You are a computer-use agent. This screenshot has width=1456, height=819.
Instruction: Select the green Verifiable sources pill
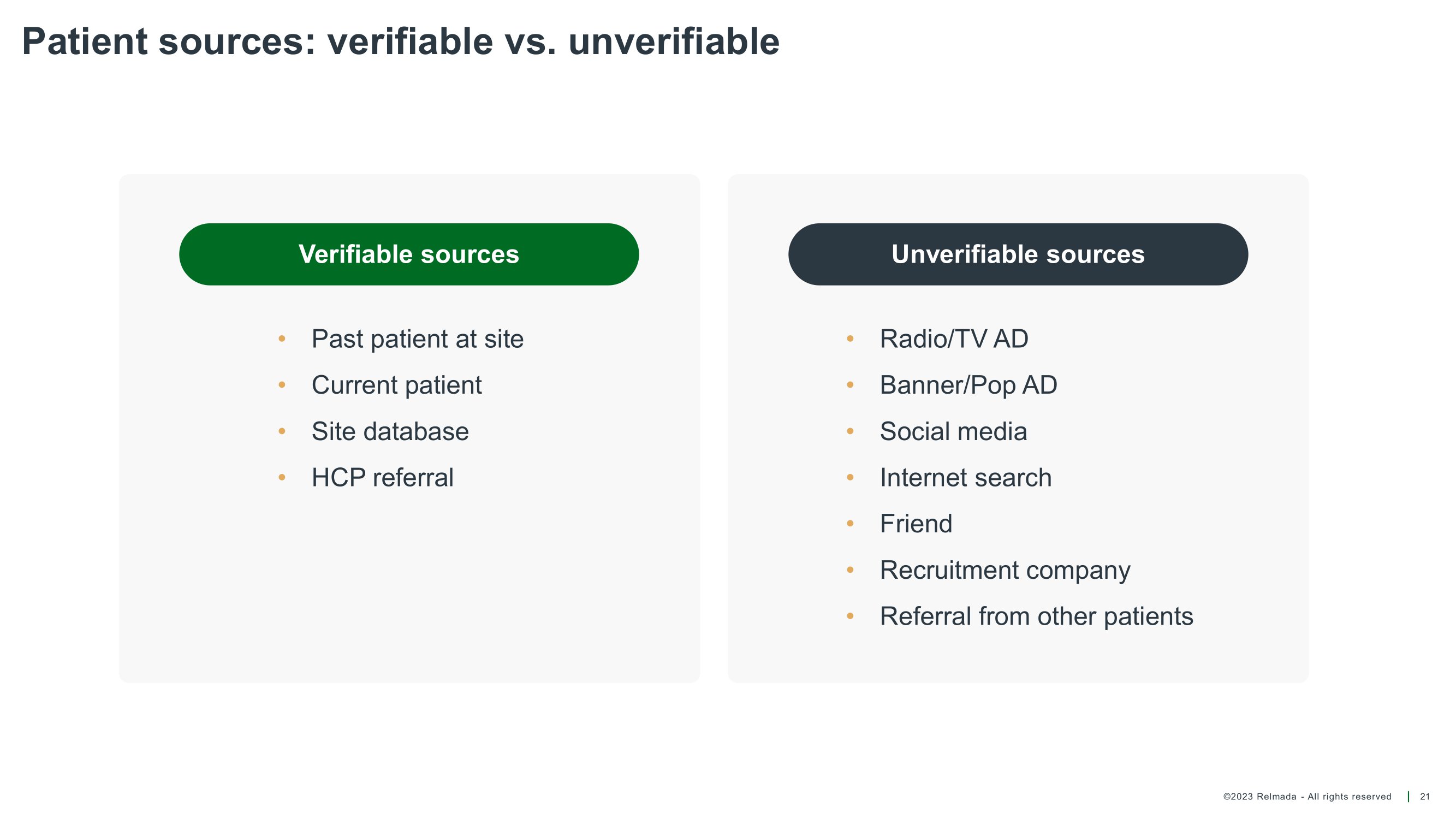click(409, 254)
